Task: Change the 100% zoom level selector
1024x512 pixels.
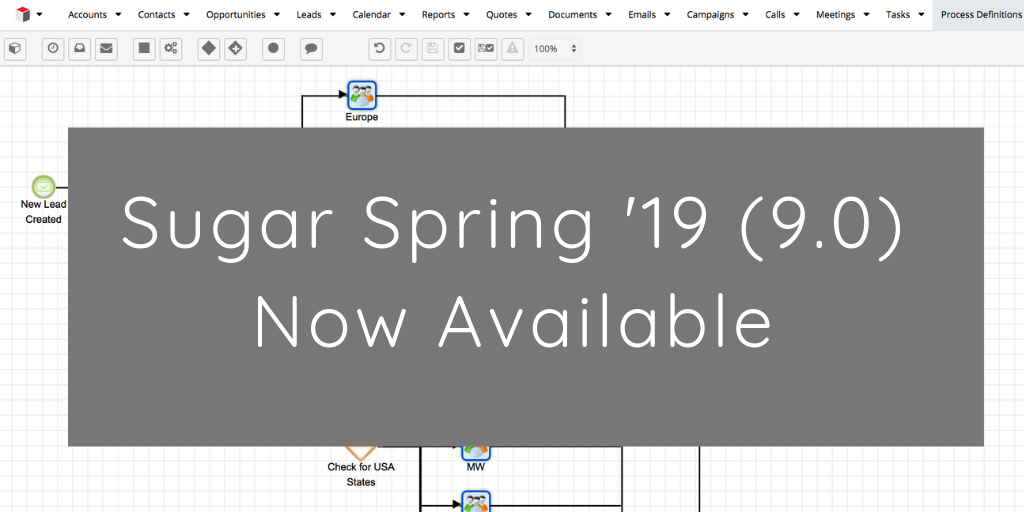Action: coord(554,48)
